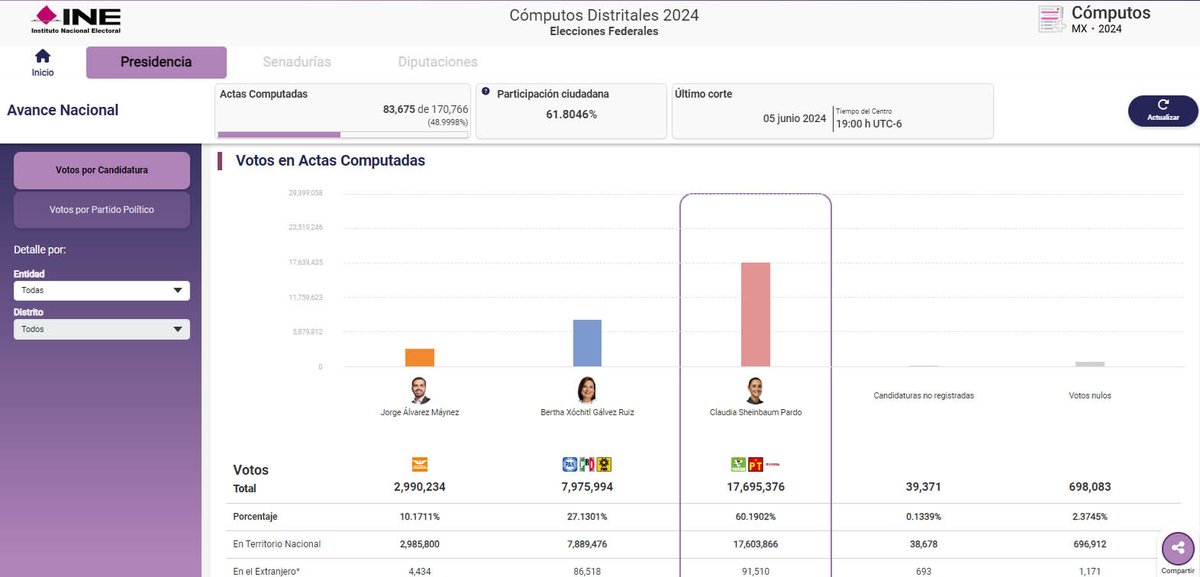Click the Morena party logo
Screen dimensions: 1200x577
[773, 464]
